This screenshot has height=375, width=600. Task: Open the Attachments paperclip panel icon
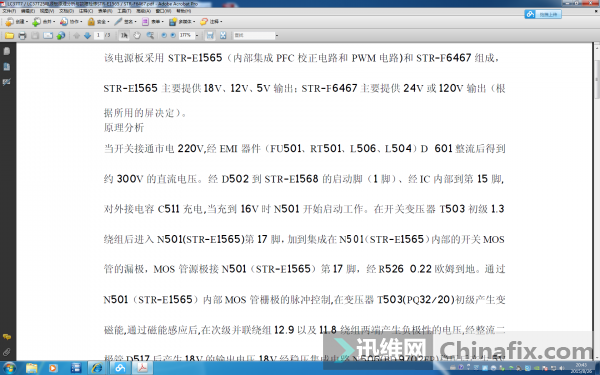click(x=7, y=351)
